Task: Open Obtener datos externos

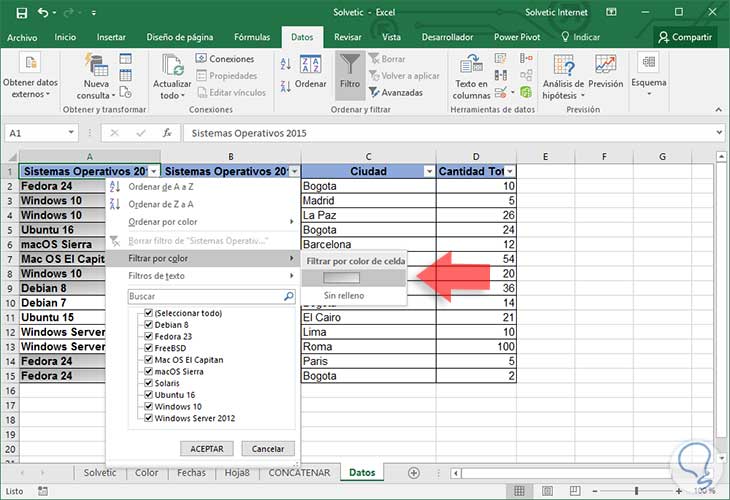Action: pos(30,75)
